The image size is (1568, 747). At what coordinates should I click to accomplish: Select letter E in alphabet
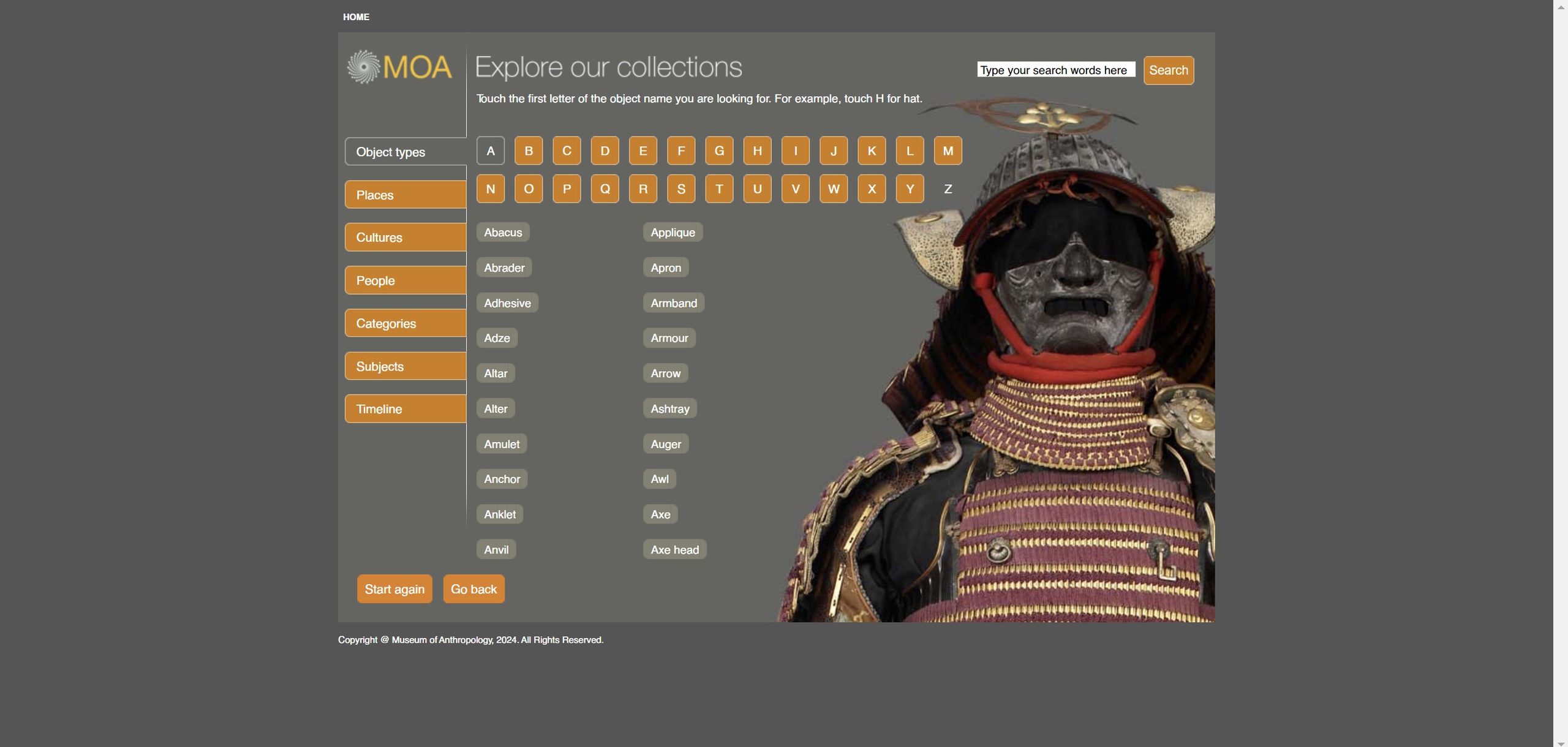tap(643, 151)
